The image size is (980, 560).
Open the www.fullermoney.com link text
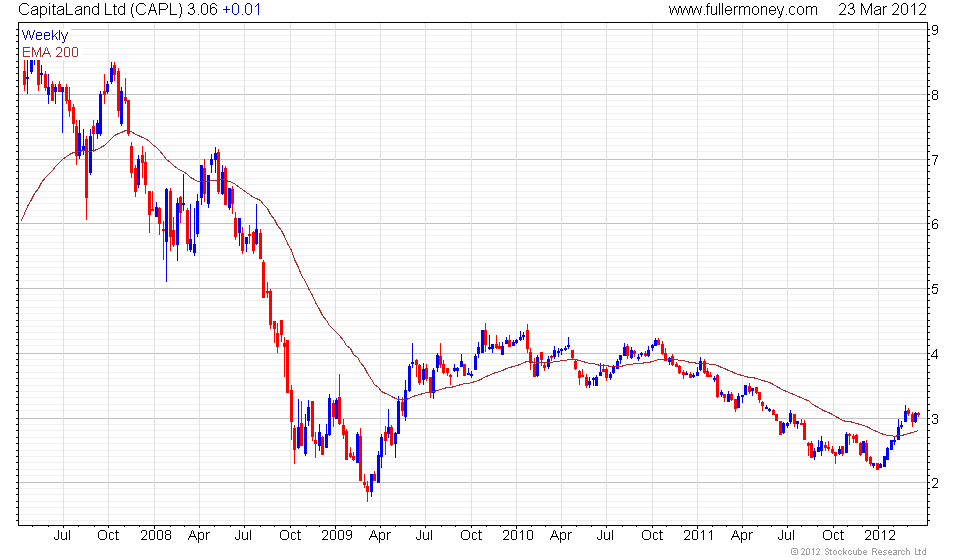(x=743, y=10)
